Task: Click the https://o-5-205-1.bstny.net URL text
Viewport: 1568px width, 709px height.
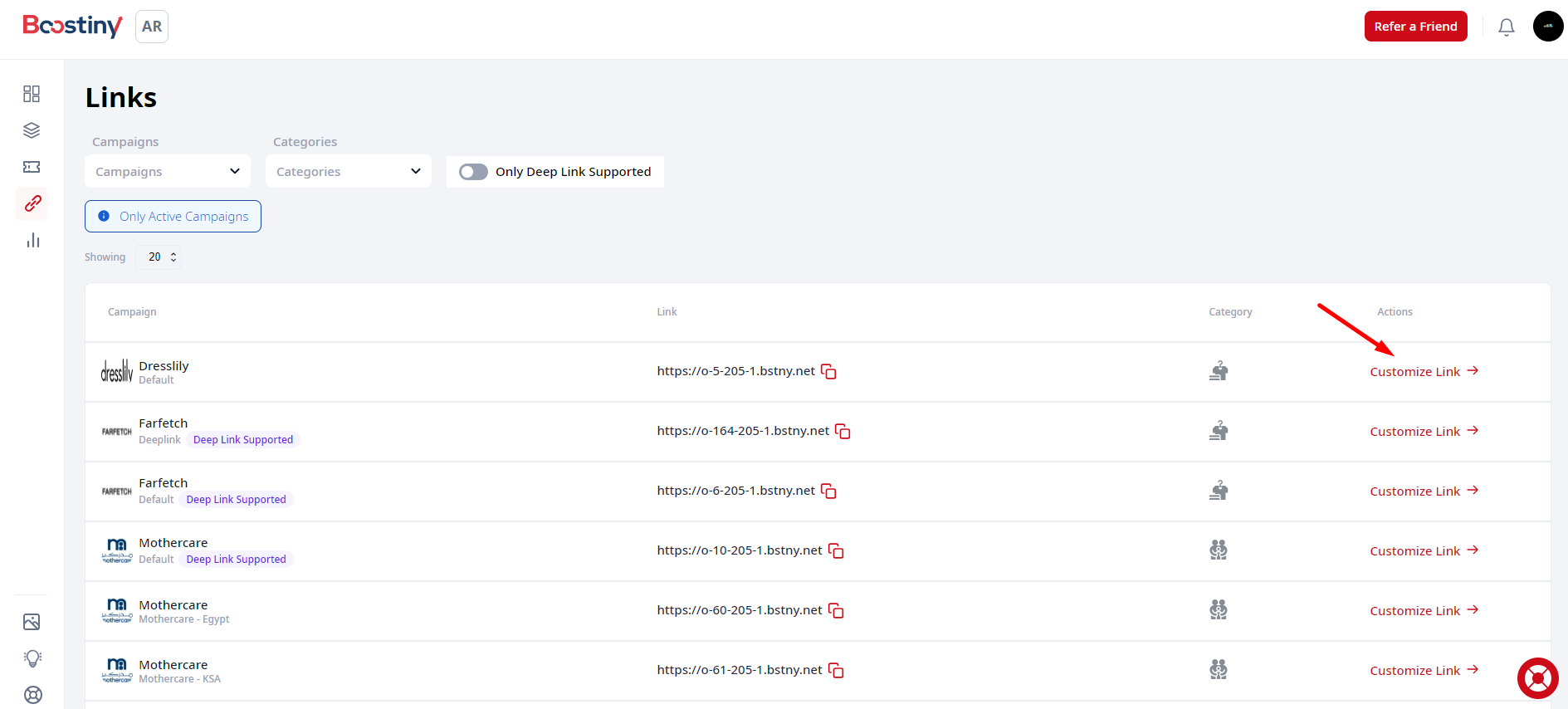Action: click(x=736, y=371)
